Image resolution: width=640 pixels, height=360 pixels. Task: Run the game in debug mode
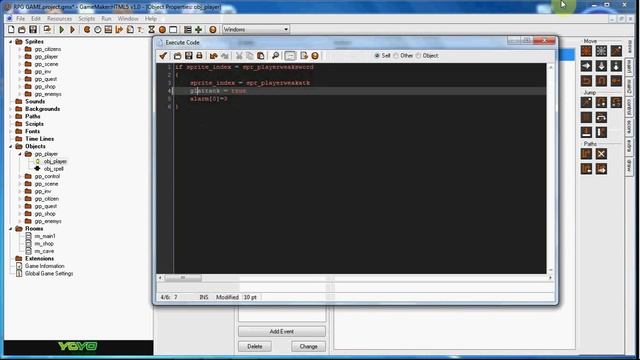[x=72, y=29]
